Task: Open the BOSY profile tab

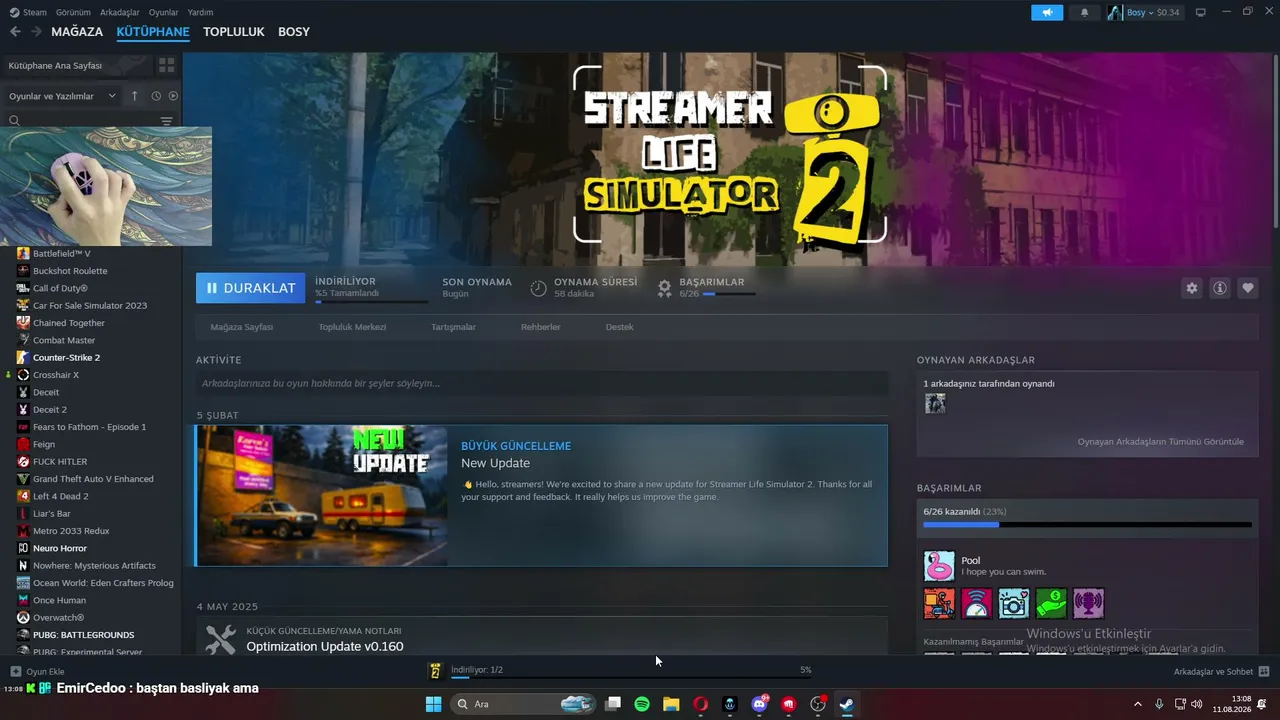Action: click(294, 32)
